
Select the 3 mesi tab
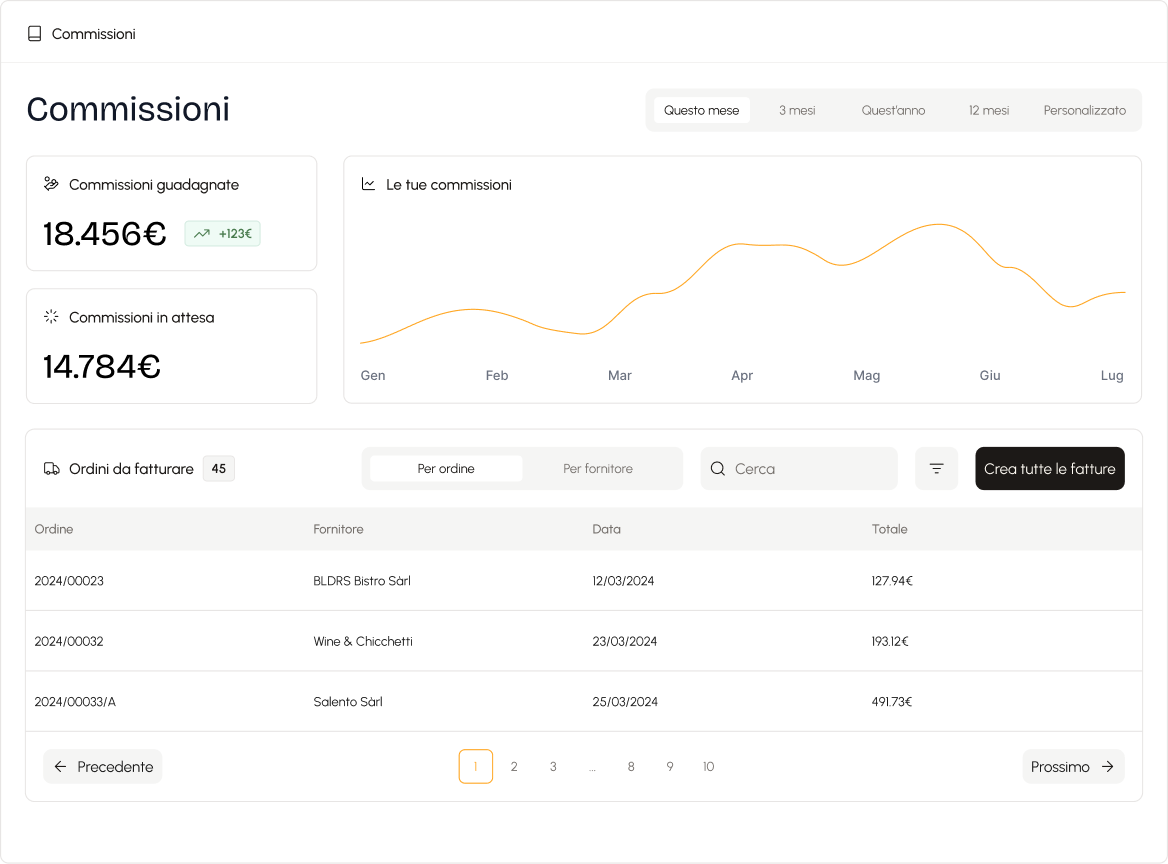[x=797, y=110]
